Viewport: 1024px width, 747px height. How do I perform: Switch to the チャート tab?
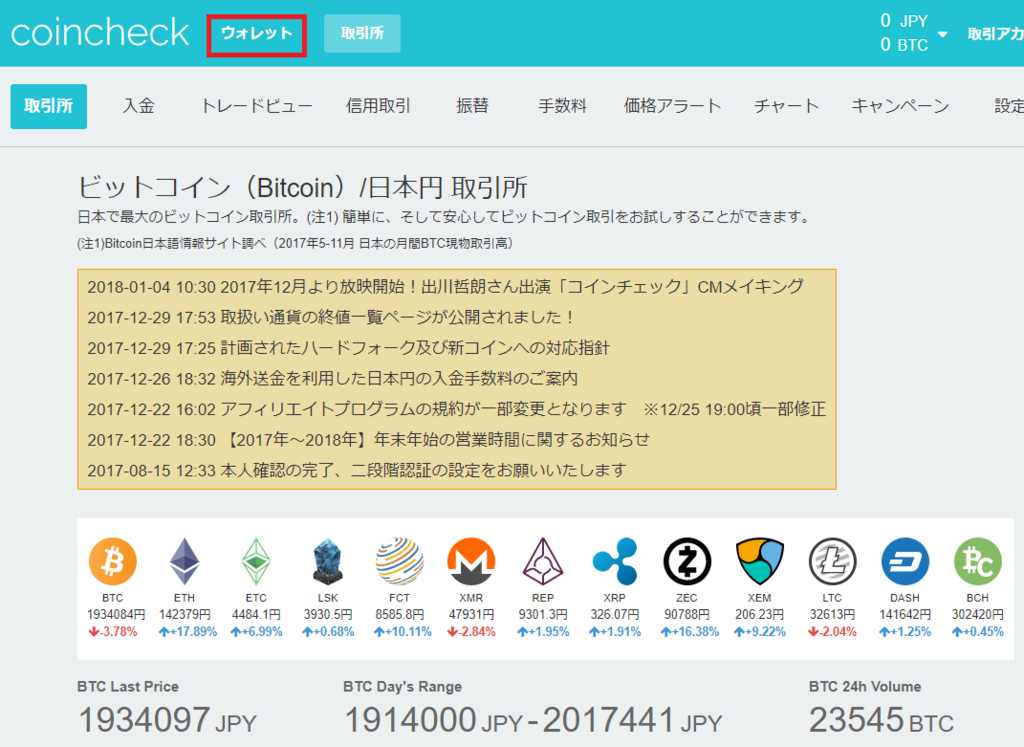click(786, 106)
